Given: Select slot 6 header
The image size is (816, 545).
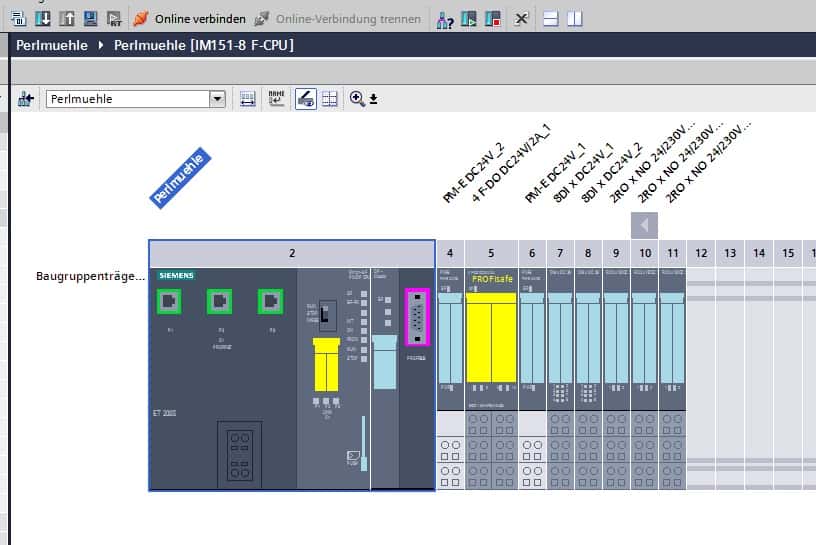Looking at the screenshot, I should [x=532, y=254].
